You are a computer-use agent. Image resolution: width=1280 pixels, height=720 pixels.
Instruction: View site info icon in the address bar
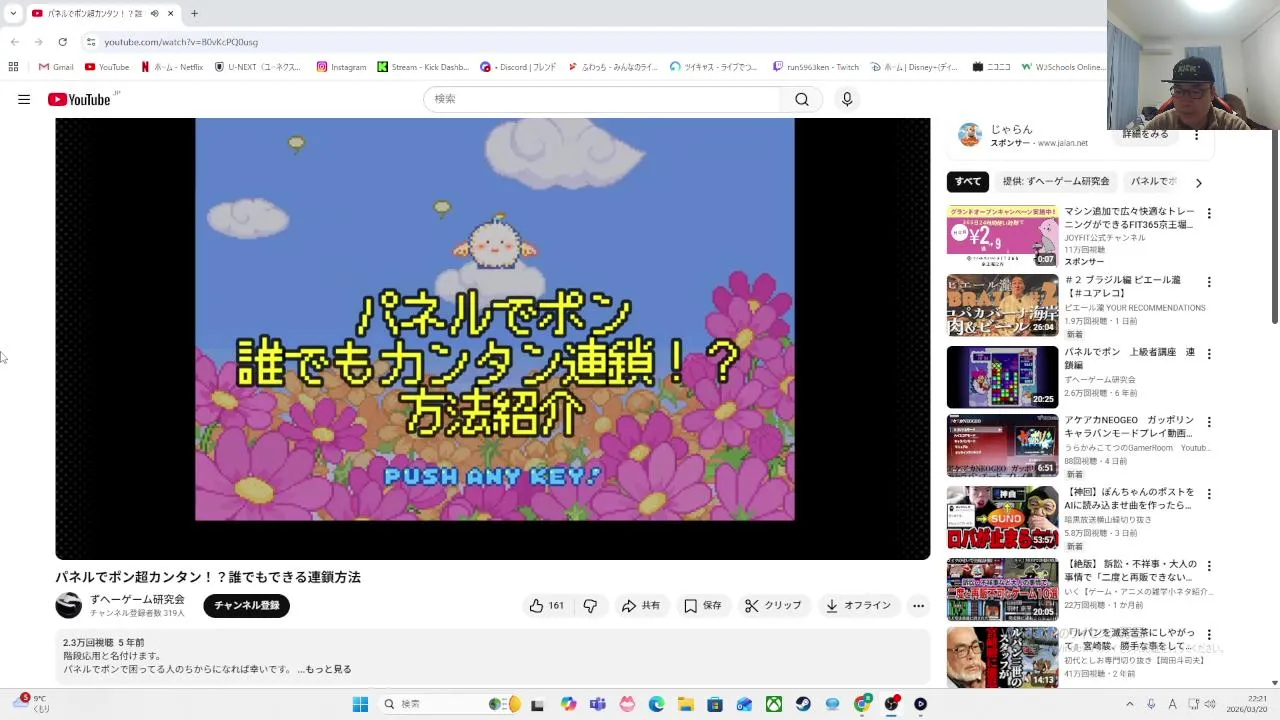(90, 42)
